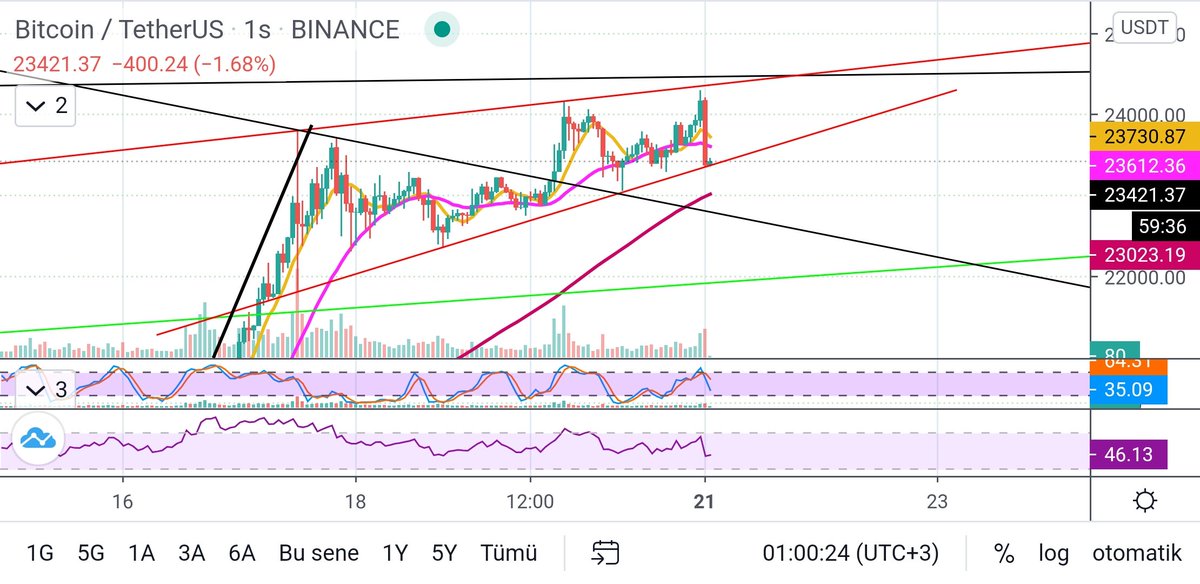Click the 12:00 time axis label

(x=531, y=501)
